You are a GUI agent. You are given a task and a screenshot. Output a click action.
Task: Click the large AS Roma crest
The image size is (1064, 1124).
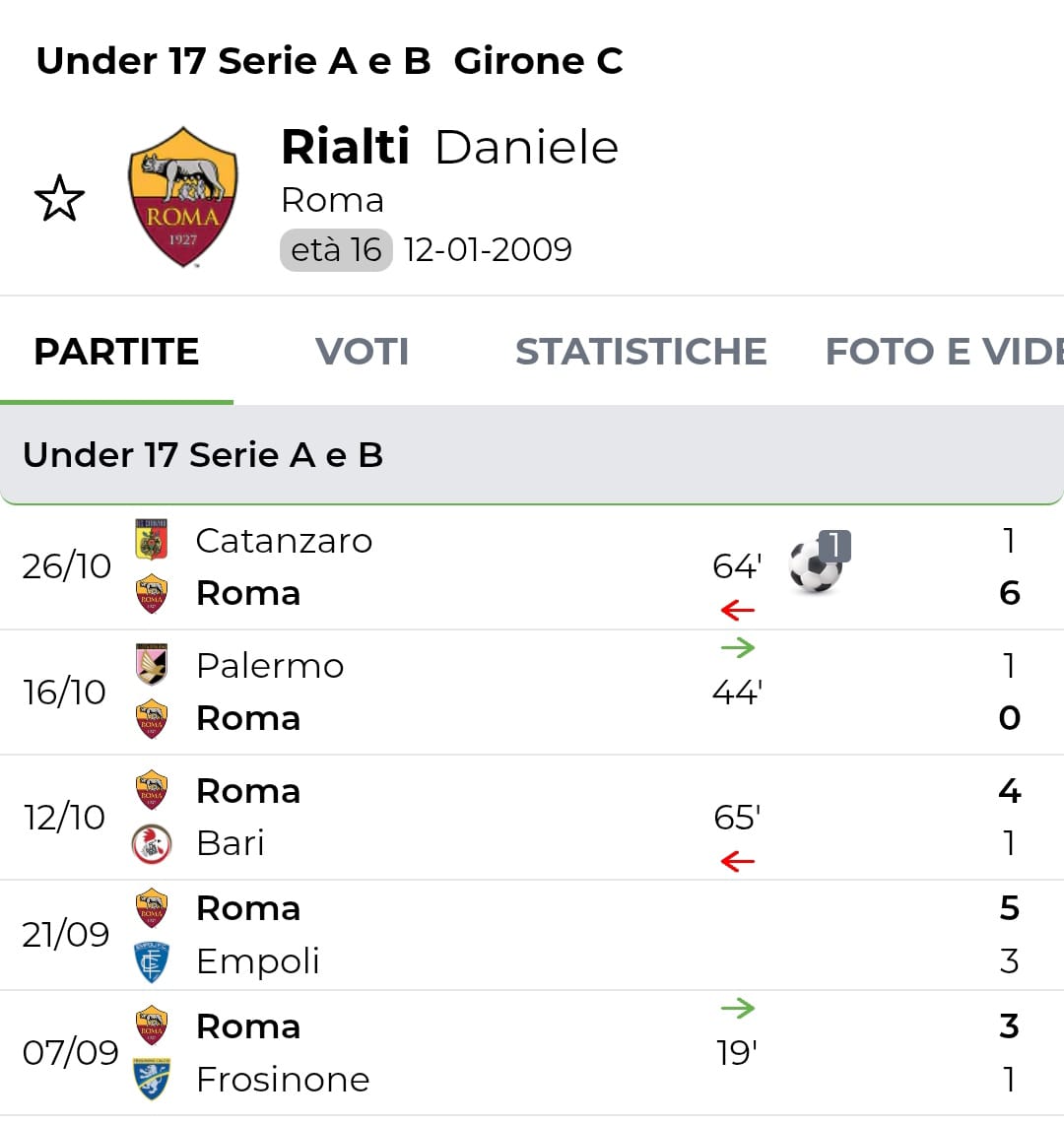(x=183, y=197)
